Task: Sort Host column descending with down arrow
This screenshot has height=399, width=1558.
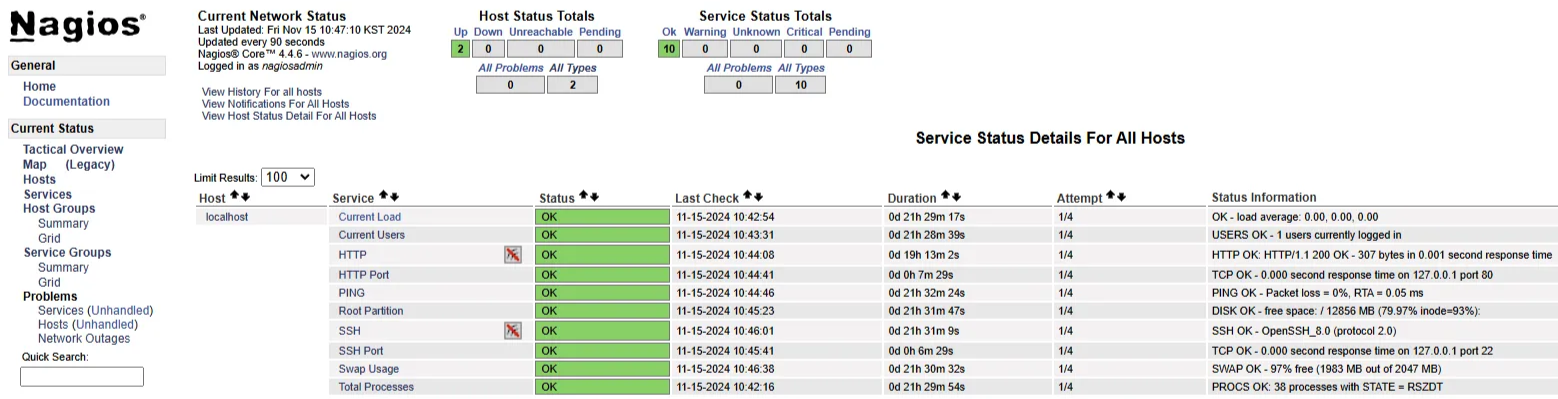Action: (245, 196)
